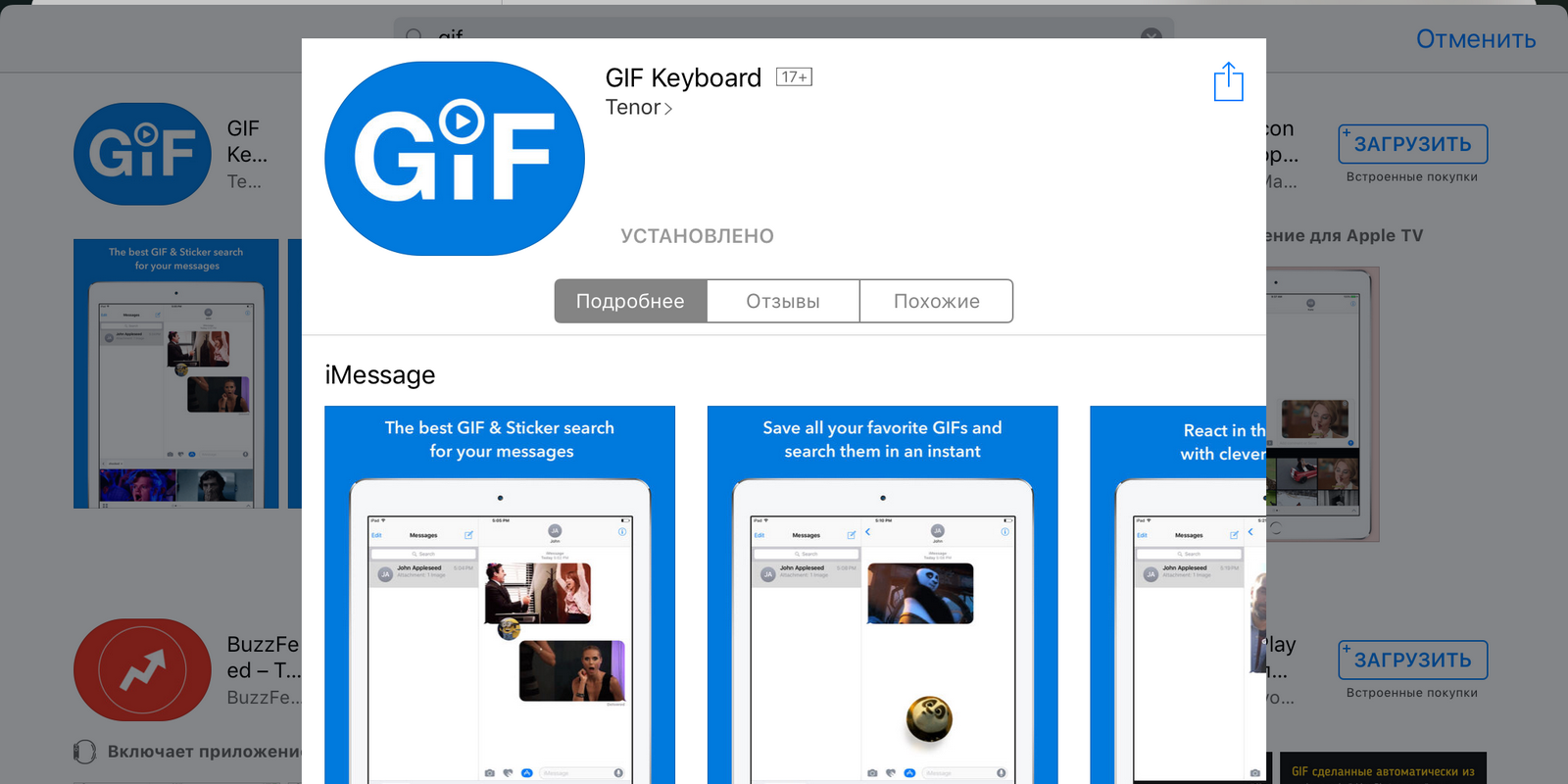Open the yellow GIF сделанные автоматически banner
Screen dimensions: 1568x784
pos(1383,768)
